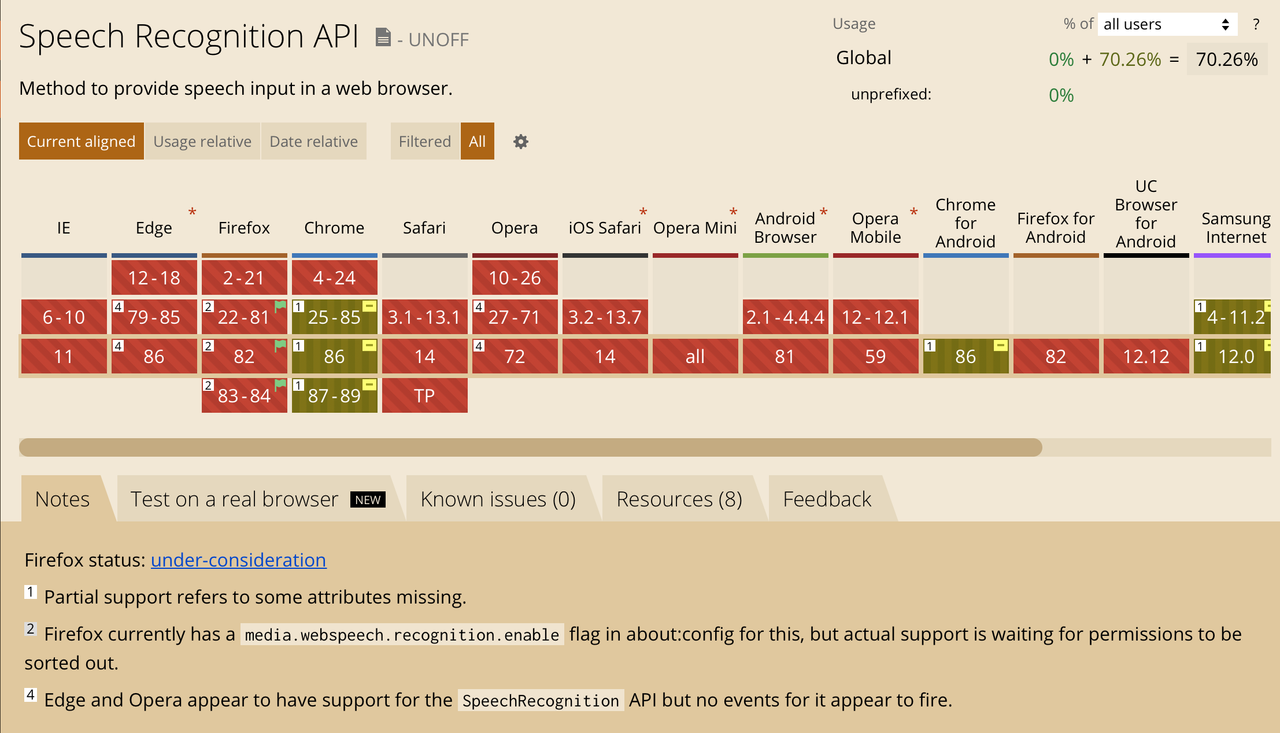The image size is (1280, 733).
Task: Switch to Date relative view
Action: coord(314,142)
